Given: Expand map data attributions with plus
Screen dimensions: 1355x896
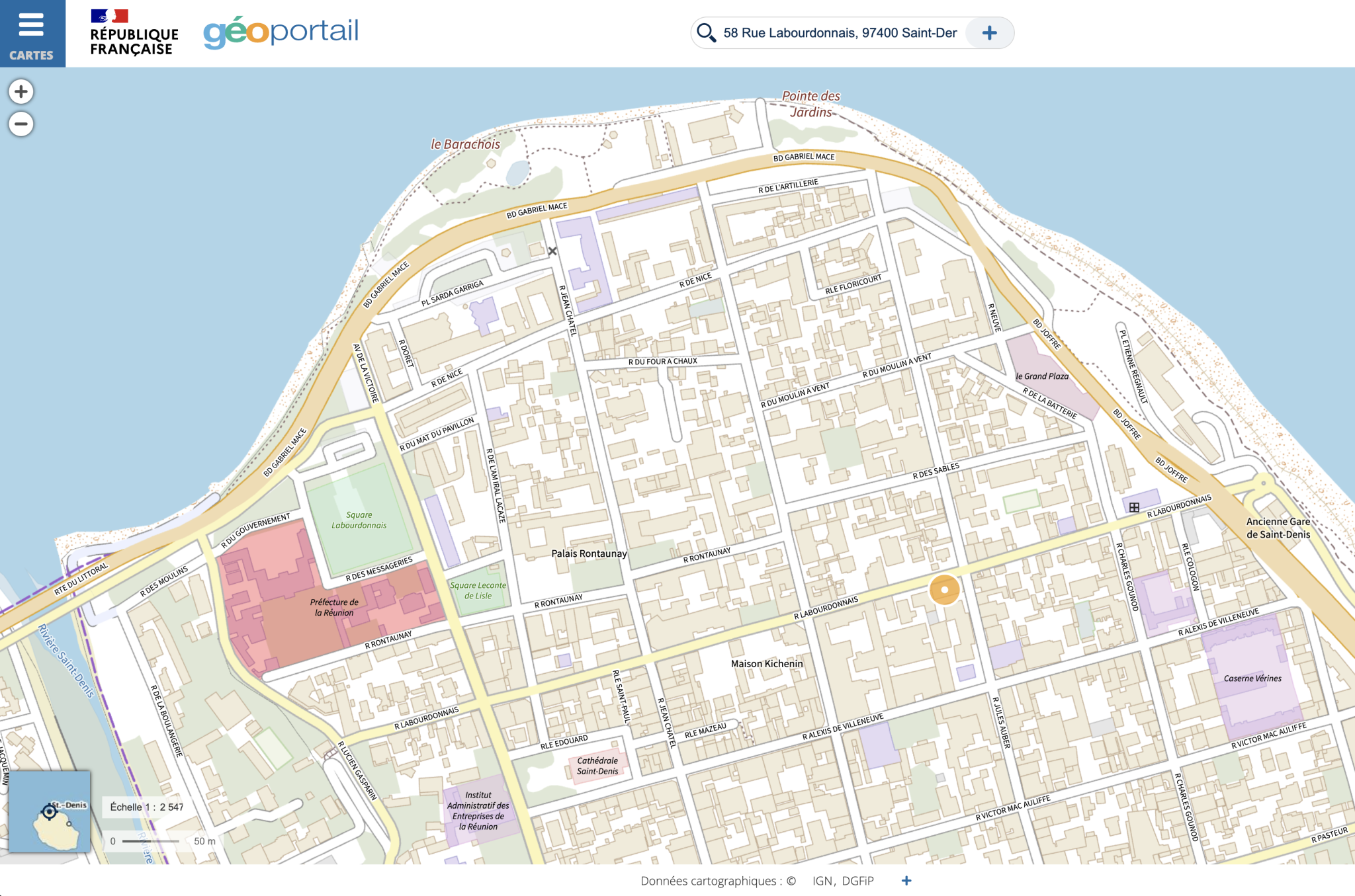Looking at the screenshot, I should coord(906,880).
